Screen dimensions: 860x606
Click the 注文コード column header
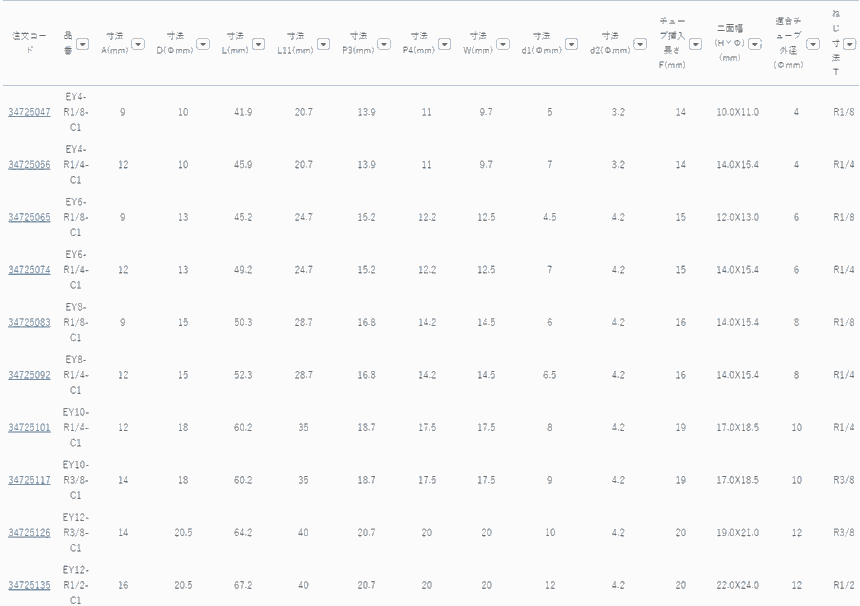(26, 41)
